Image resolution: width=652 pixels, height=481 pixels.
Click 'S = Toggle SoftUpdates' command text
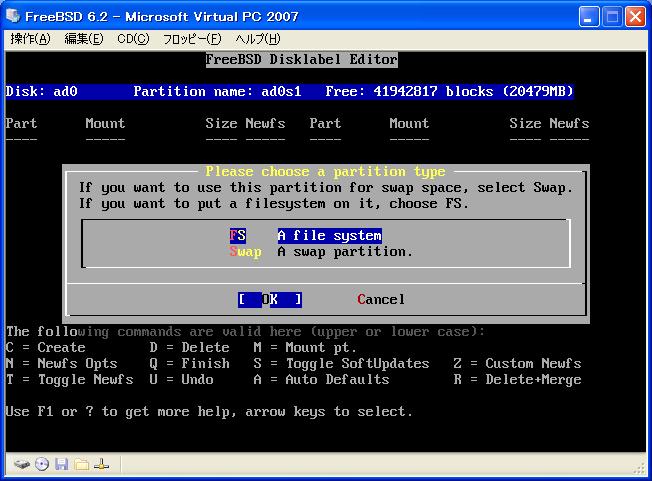click(341, 363)
